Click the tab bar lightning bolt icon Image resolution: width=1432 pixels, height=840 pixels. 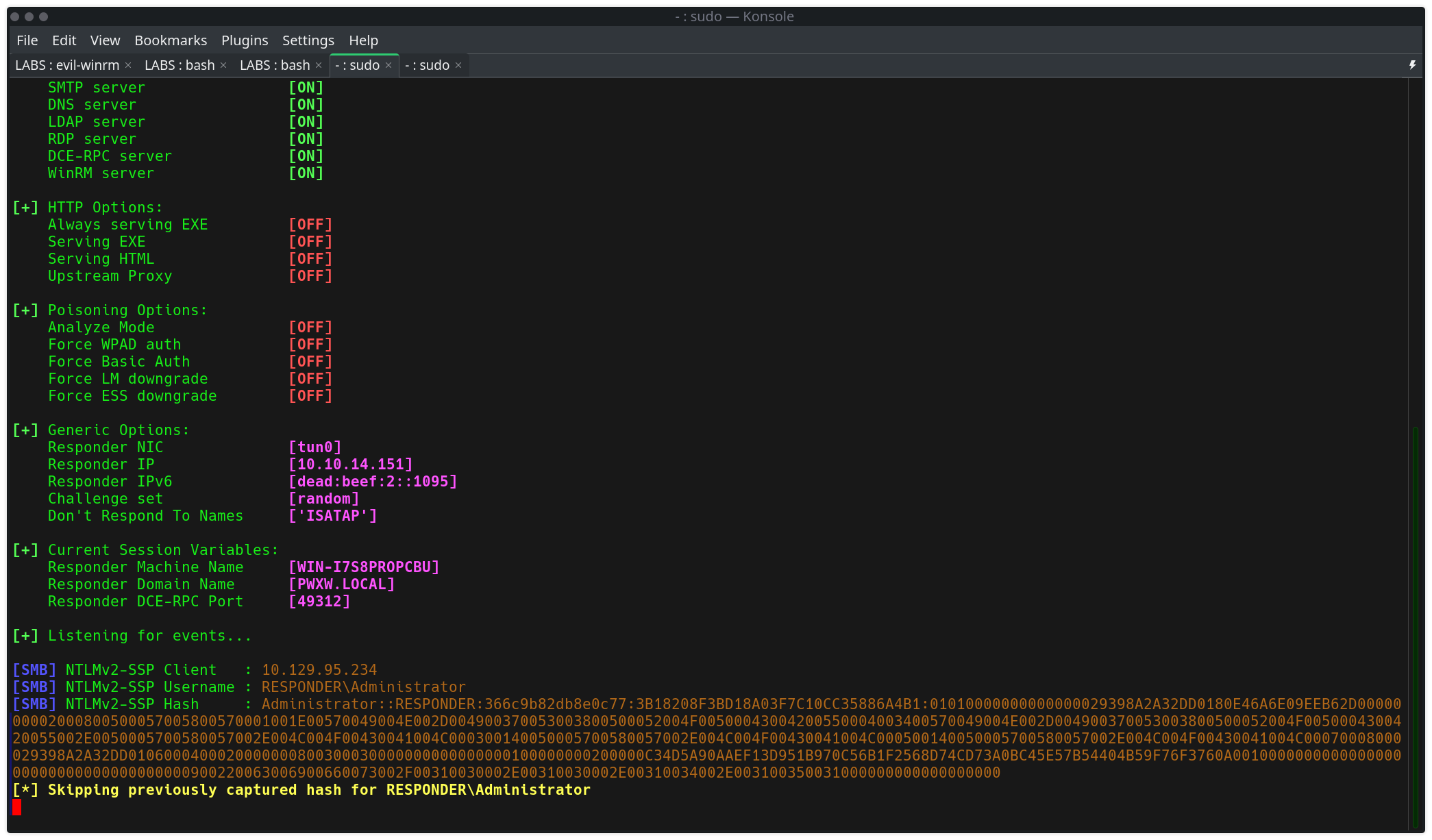pyautogui.click(x=1412, y=65)
